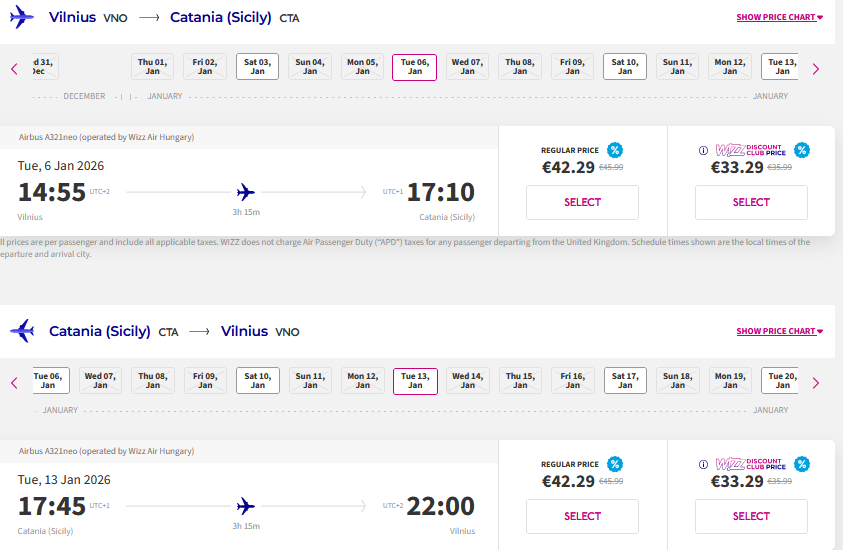Screen dimensions: 843x550
Task: Select outbound regular price €42.29 fare
Action: [x=582, y=202]
